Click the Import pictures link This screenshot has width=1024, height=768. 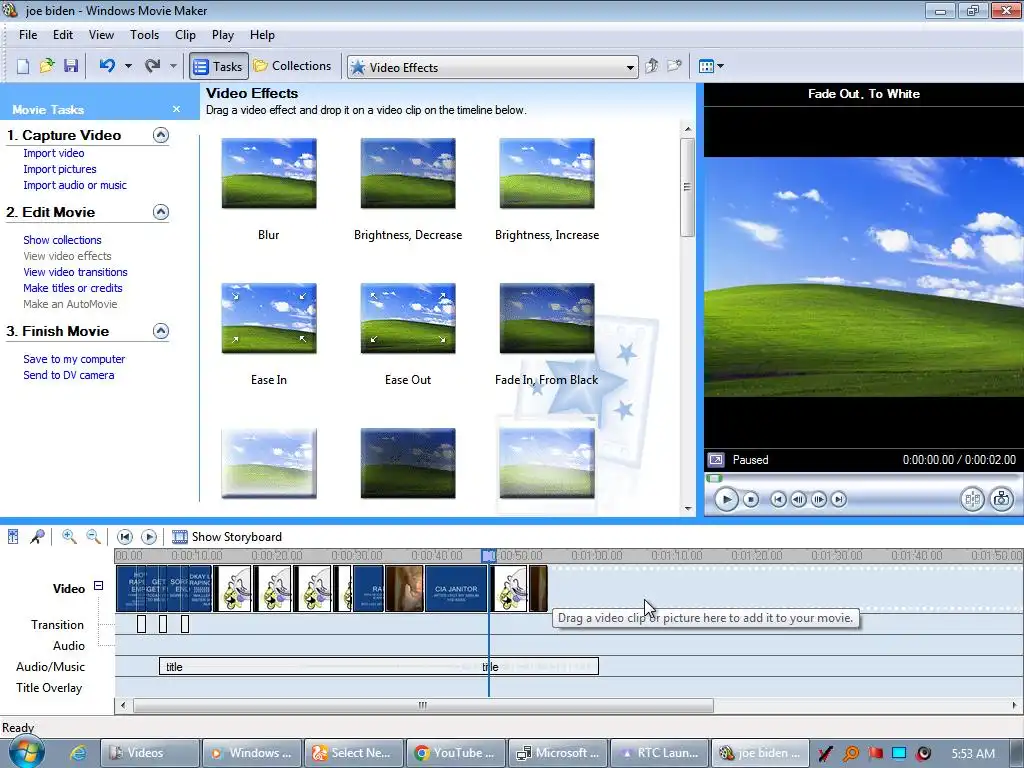59,169
